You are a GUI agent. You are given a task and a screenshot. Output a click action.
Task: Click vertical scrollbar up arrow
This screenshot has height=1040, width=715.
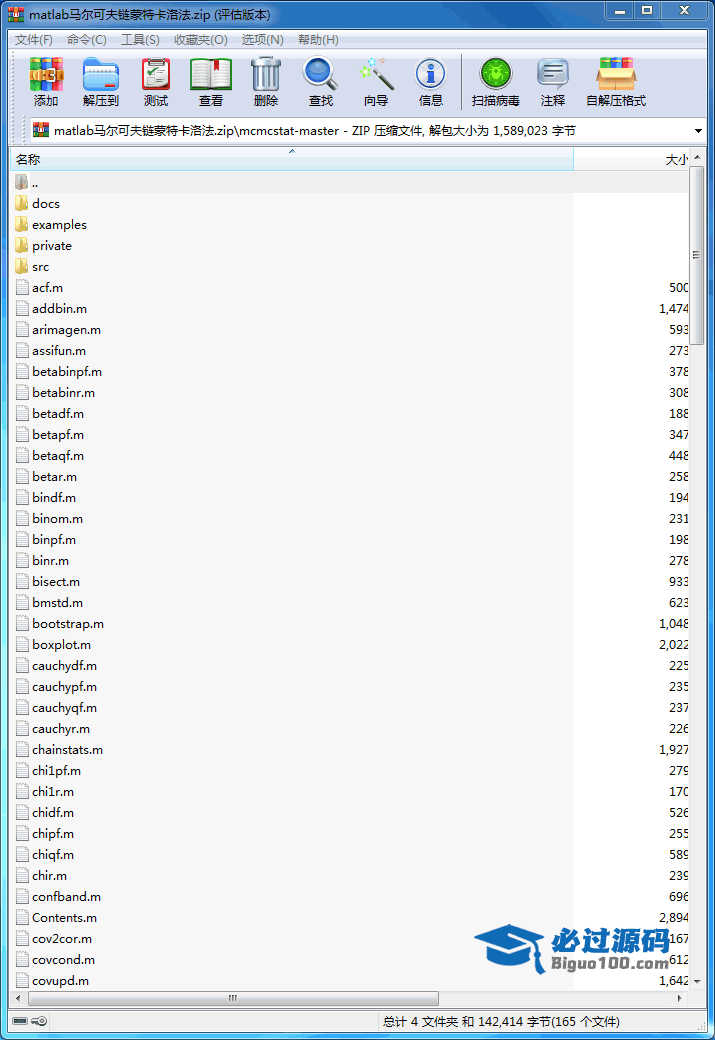(x=696, y=158)
